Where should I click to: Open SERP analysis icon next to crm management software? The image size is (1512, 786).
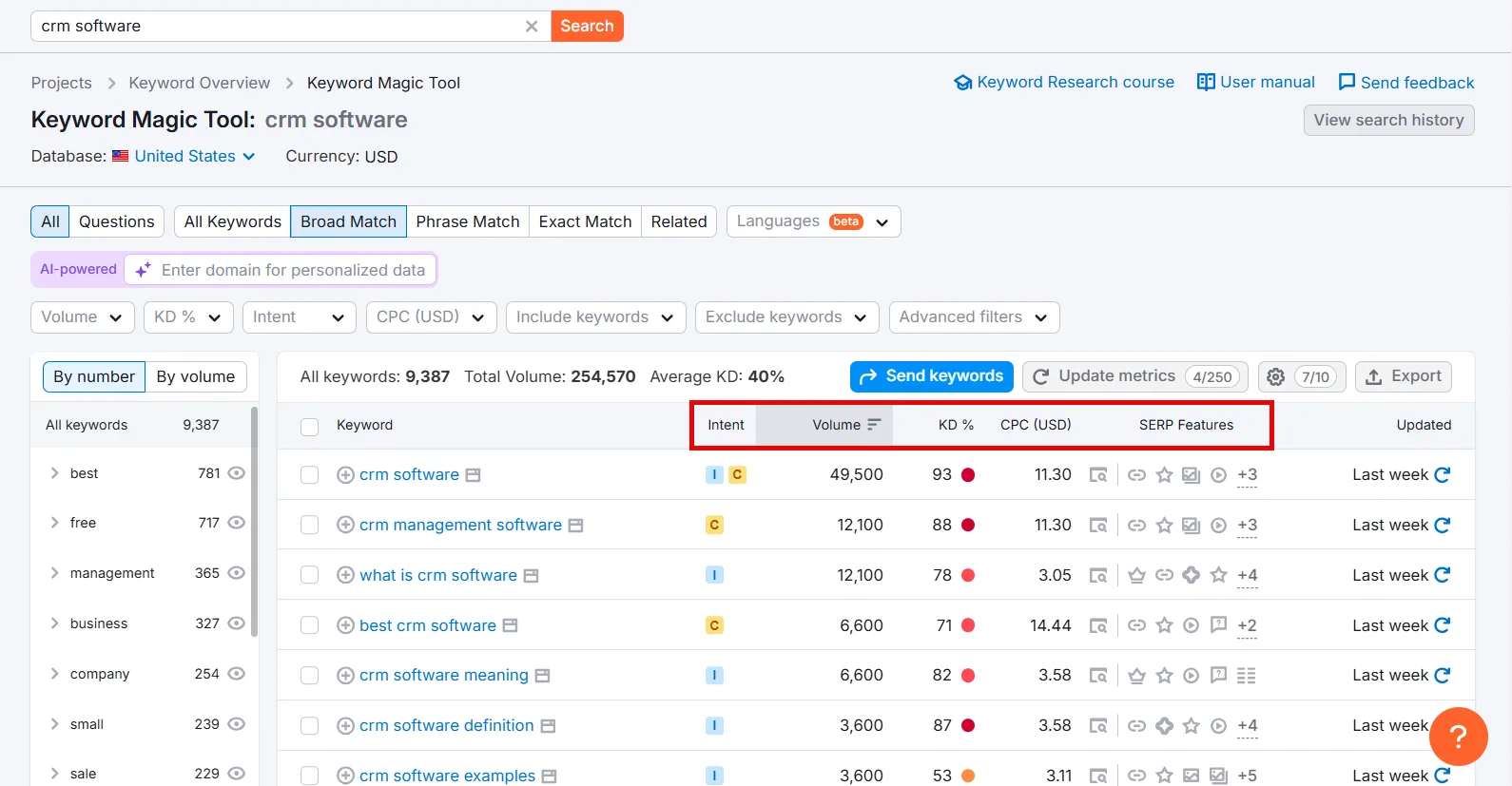(575, 526)
